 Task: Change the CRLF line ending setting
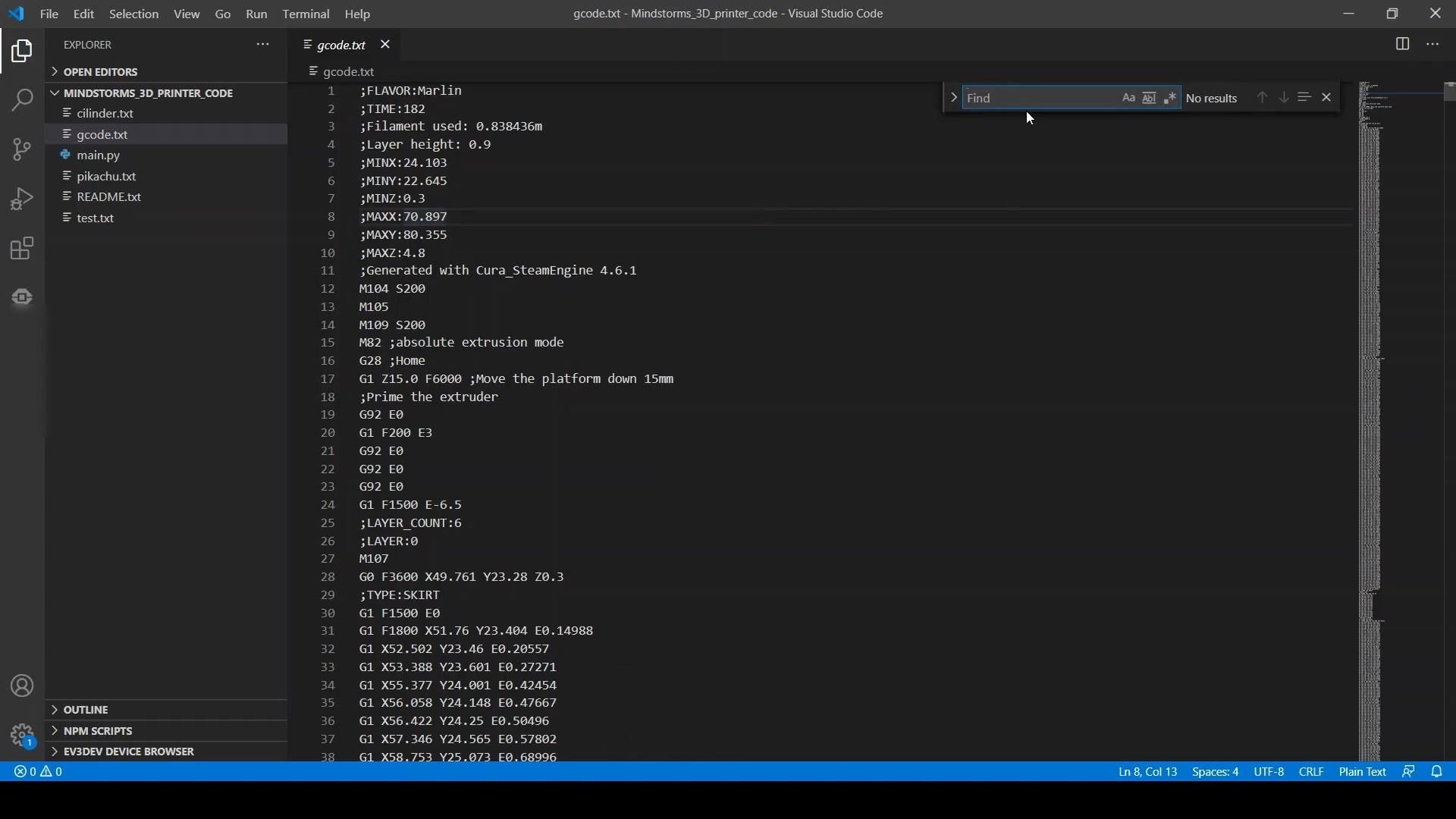(x=1310, y=772)
